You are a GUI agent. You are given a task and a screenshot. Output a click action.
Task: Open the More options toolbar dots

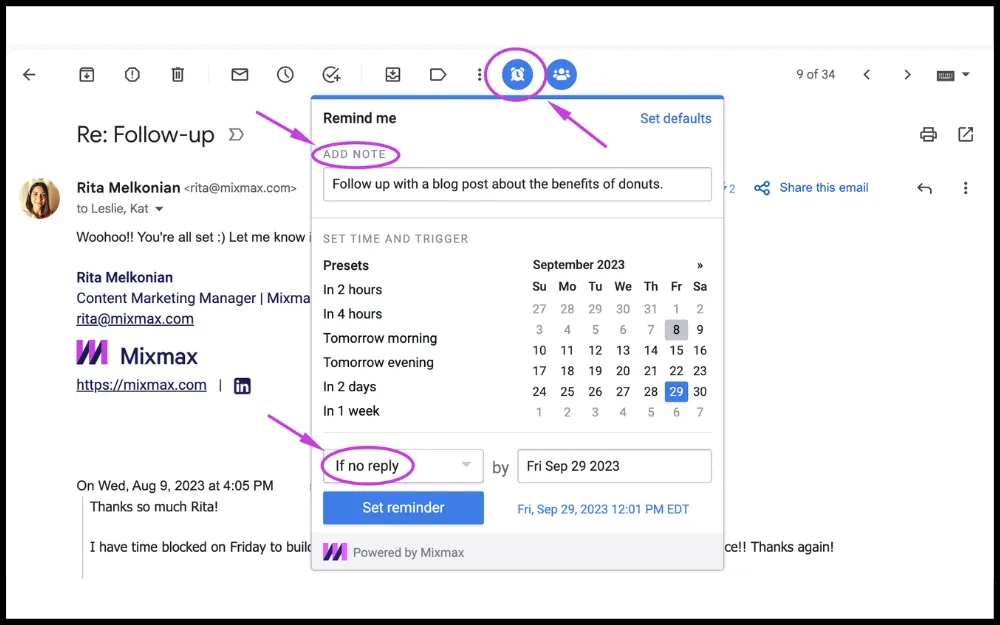[x=480, y=75]
